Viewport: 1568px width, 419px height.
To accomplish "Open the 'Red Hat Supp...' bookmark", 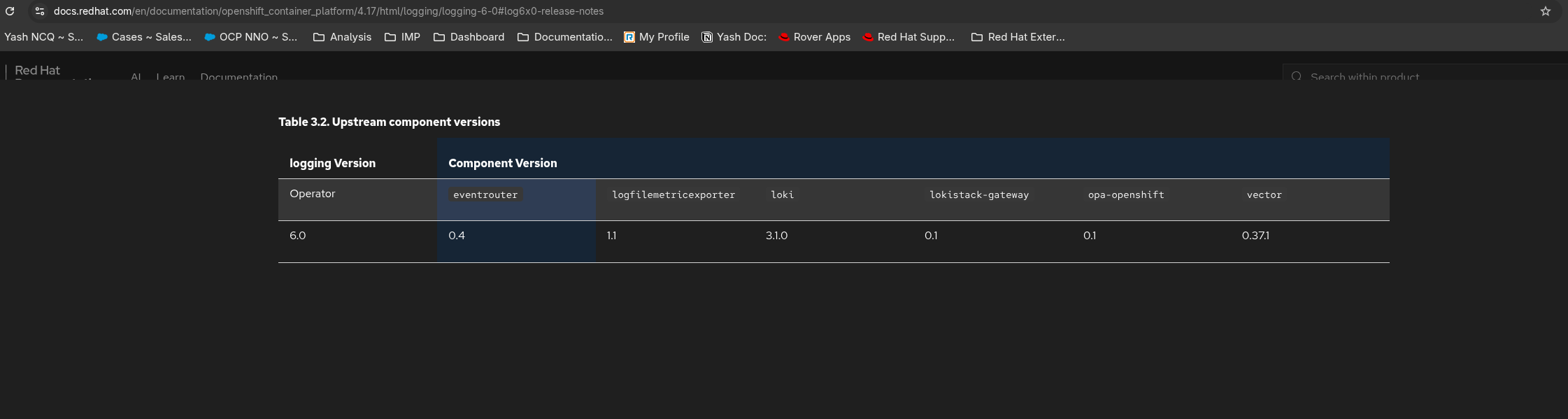I will [x=908, y=37].
